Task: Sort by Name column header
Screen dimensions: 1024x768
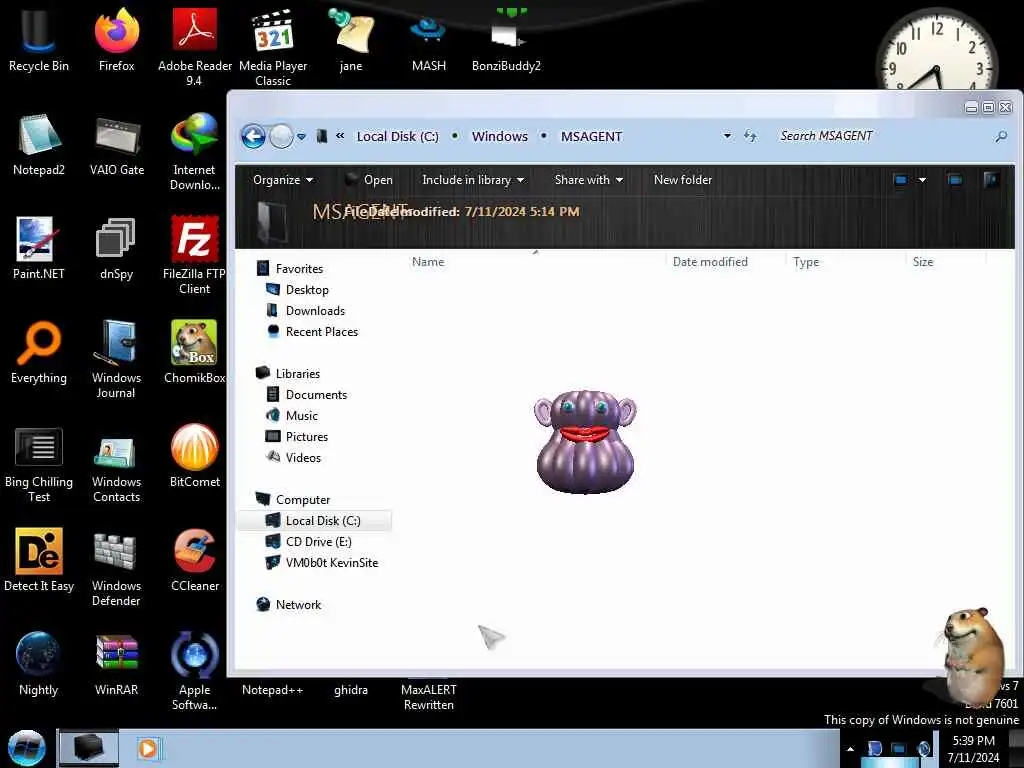Action: tap(536, 262)
